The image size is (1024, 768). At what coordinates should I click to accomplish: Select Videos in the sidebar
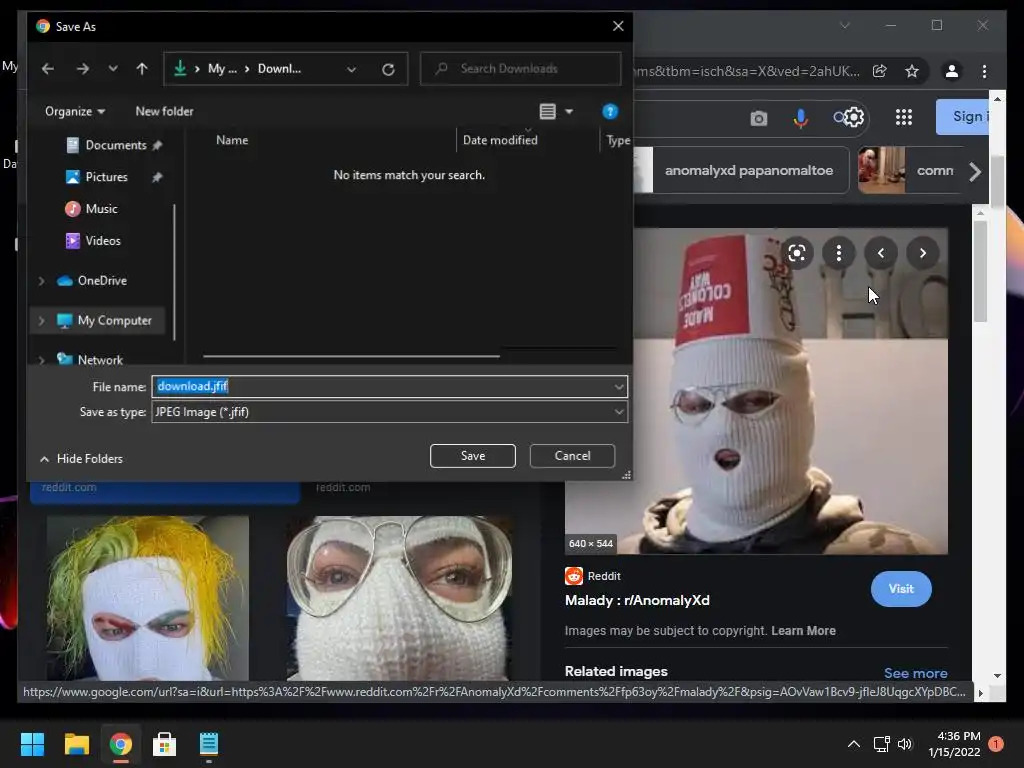pos(103,241)
